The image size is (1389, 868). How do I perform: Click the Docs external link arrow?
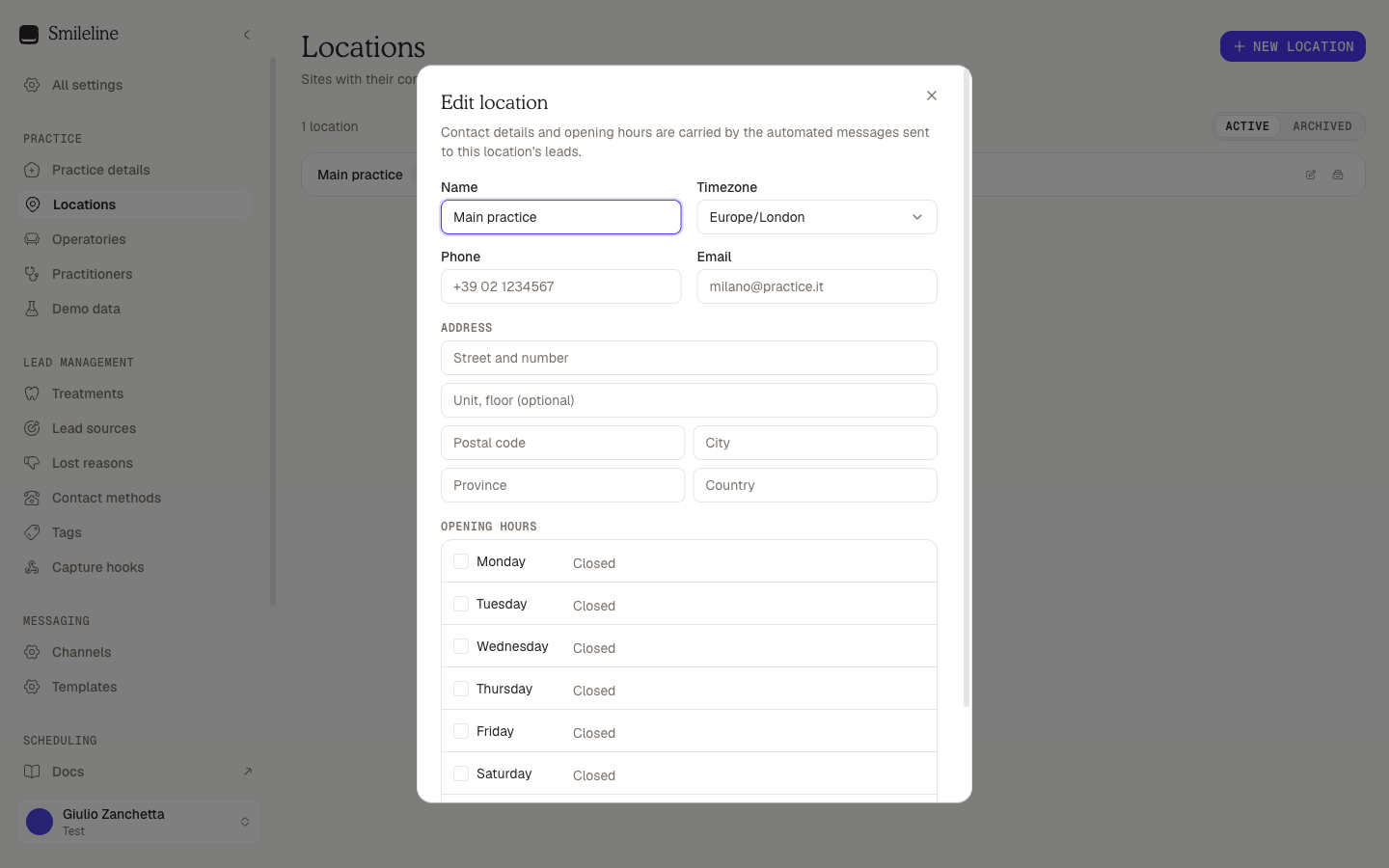(x=248, y=772)
